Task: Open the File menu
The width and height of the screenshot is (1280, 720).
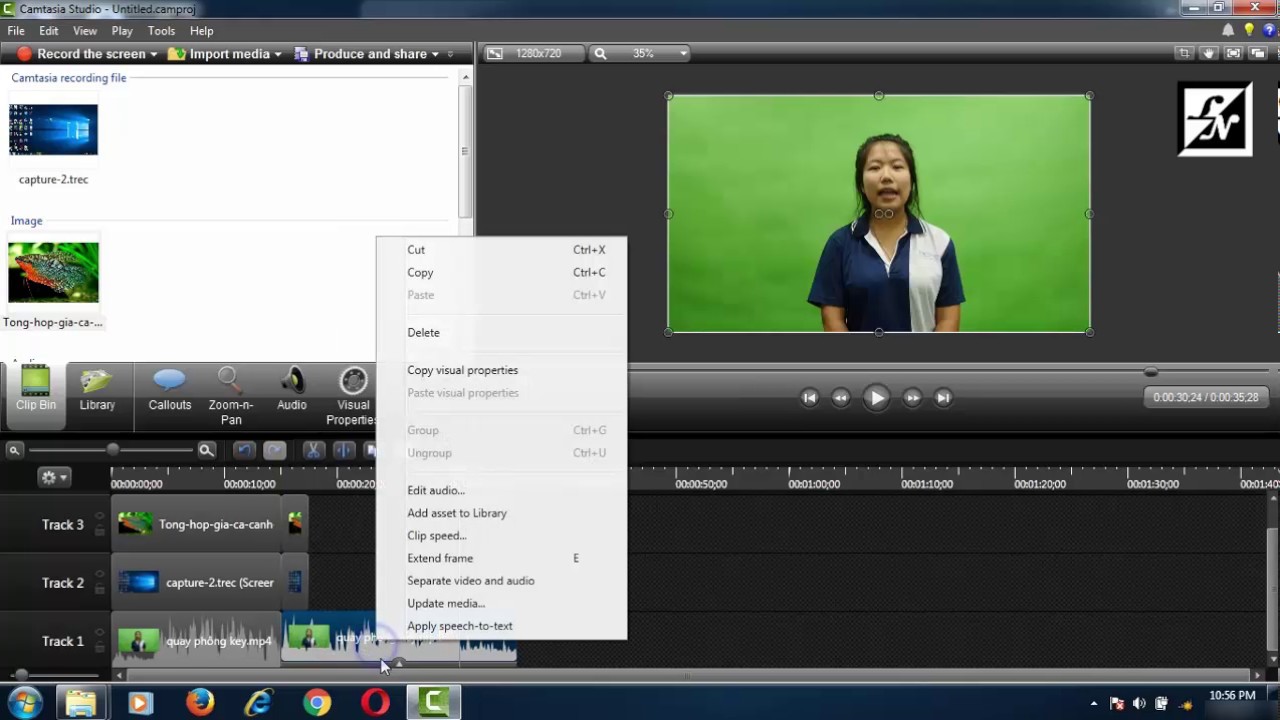Action: point(16,31)
